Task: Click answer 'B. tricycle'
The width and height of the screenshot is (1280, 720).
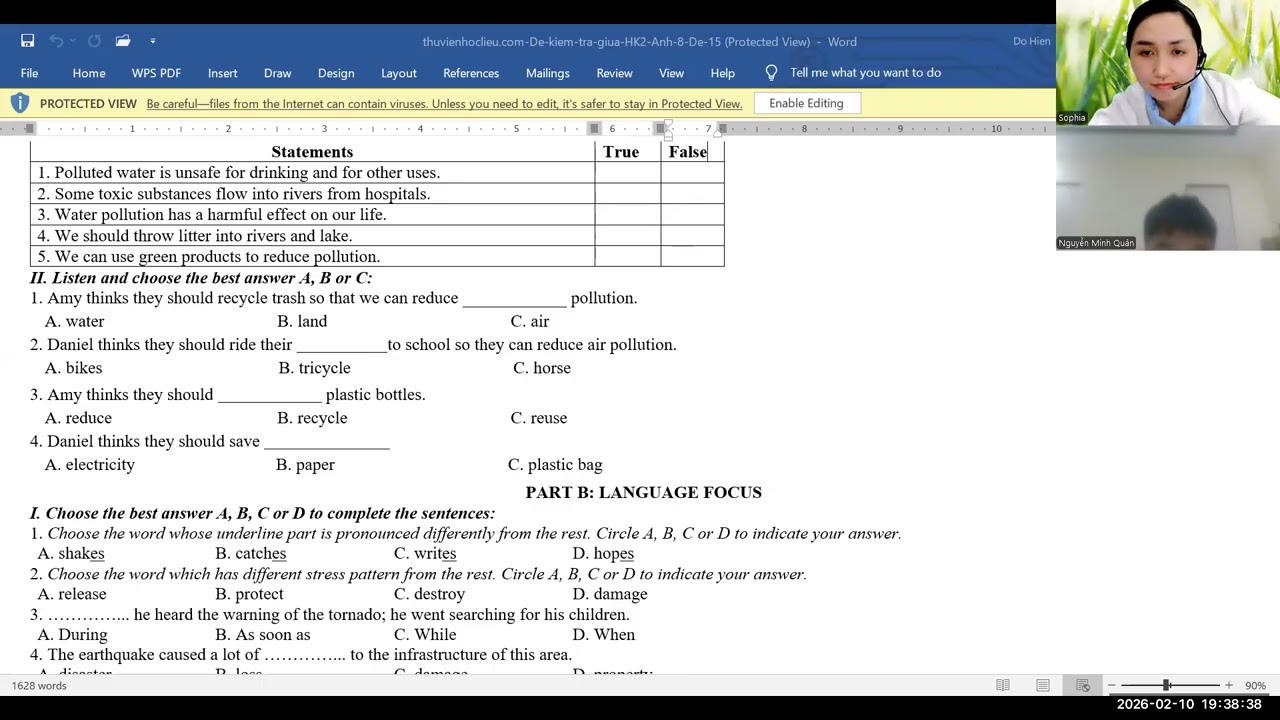Action: (314, 368)
